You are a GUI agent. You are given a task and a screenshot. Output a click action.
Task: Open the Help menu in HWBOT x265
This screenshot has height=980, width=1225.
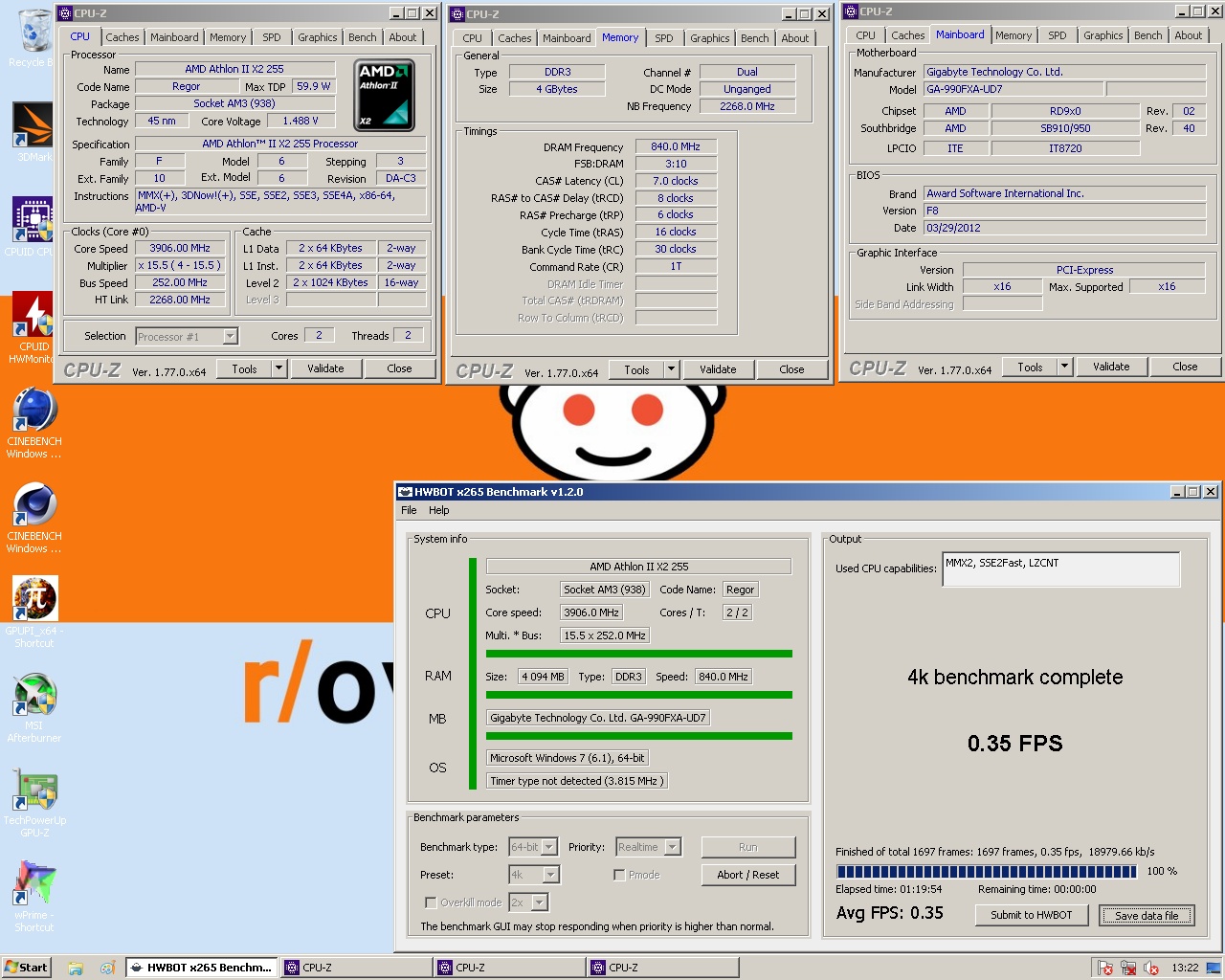(x=439, y=510)
